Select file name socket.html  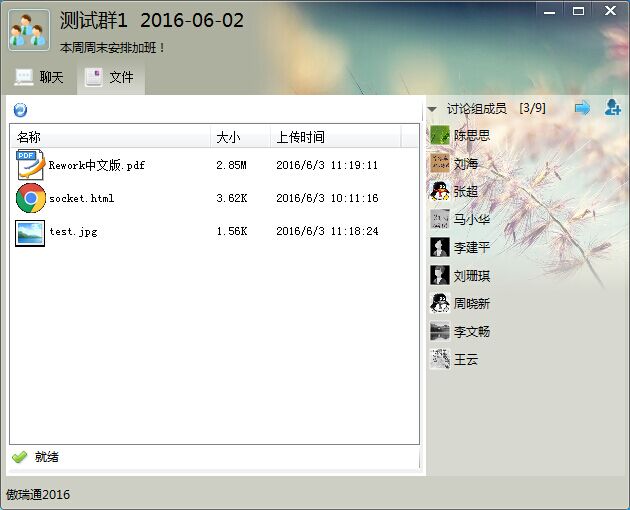pyautogui.click(x=82, y=198)
